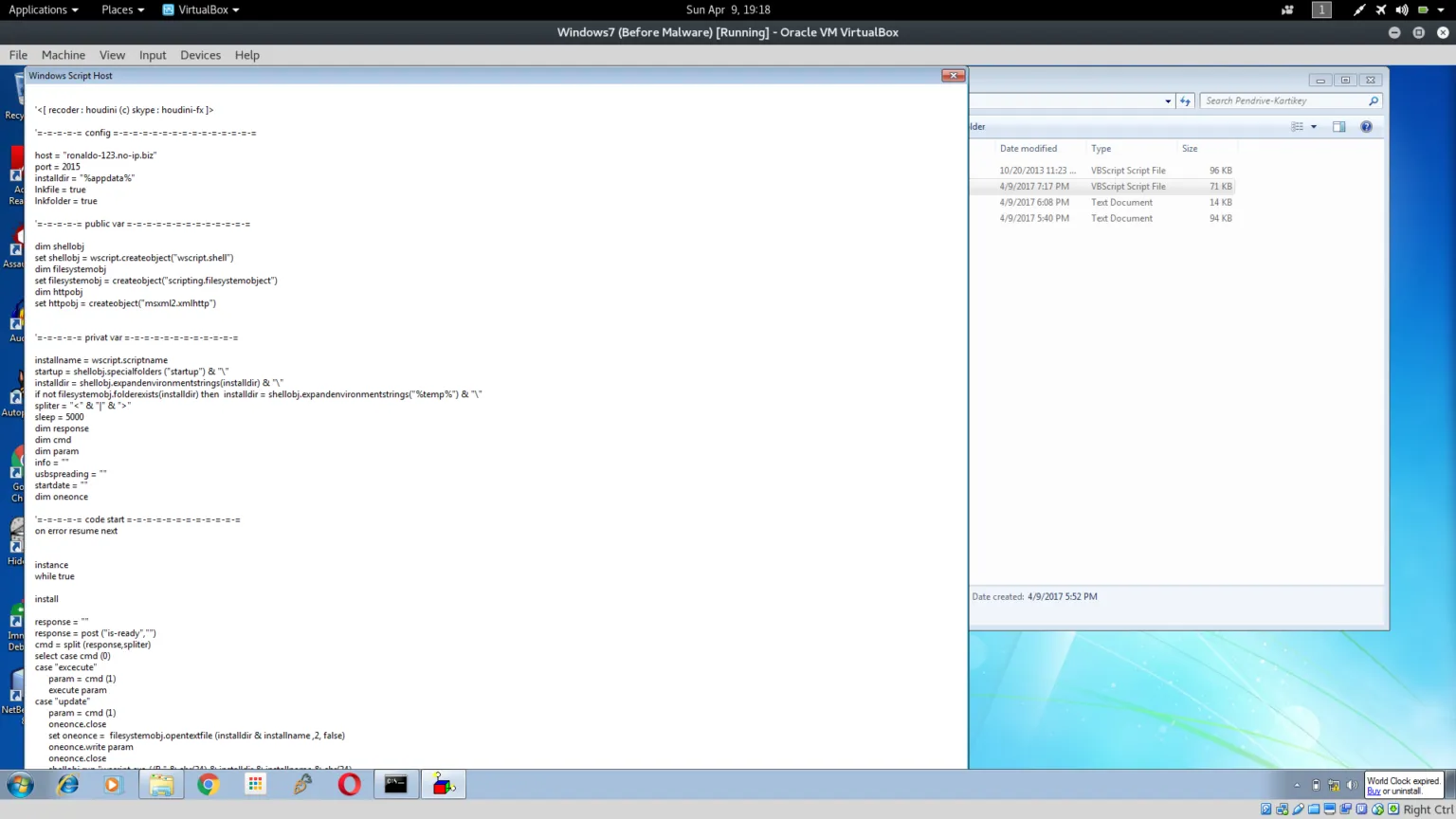
Task: Click VirtualBox mouse integration status icon
Action: click(x=1377, y=810)
